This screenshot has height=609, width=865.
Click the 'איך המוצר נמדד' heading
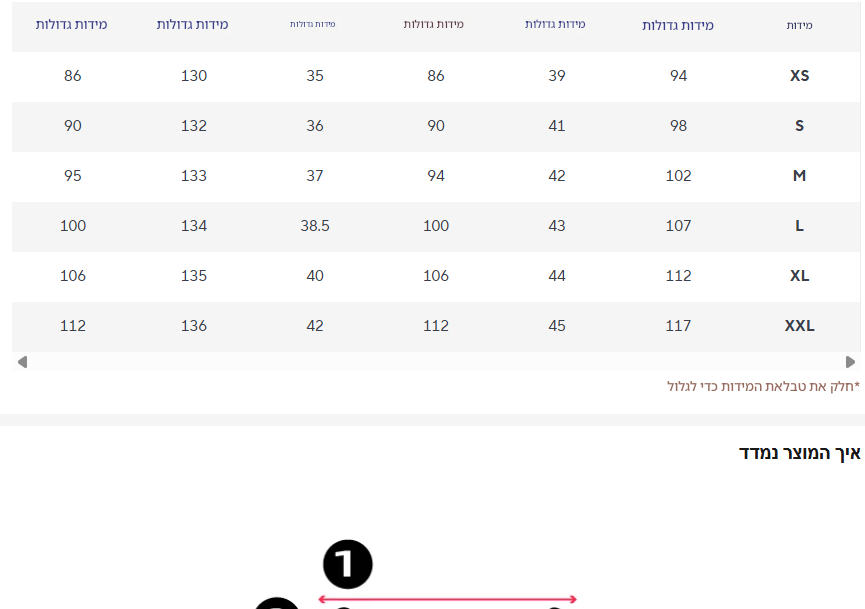coord(799,454)
